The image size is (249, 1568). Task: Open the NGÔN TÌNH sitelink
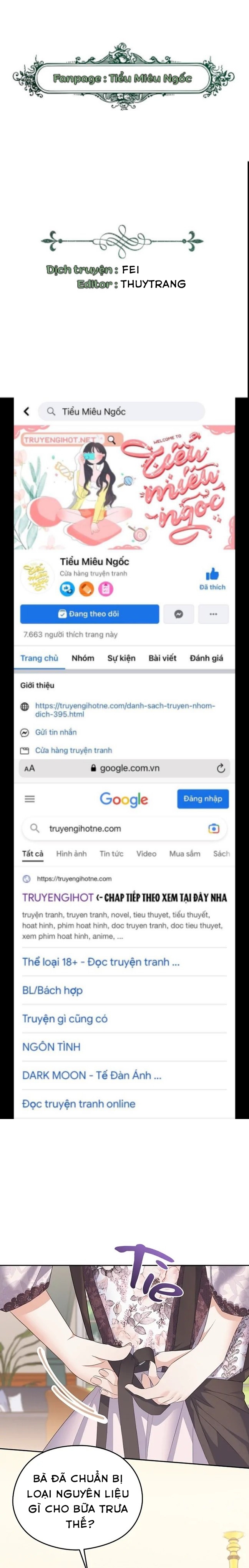point(51,1047)
